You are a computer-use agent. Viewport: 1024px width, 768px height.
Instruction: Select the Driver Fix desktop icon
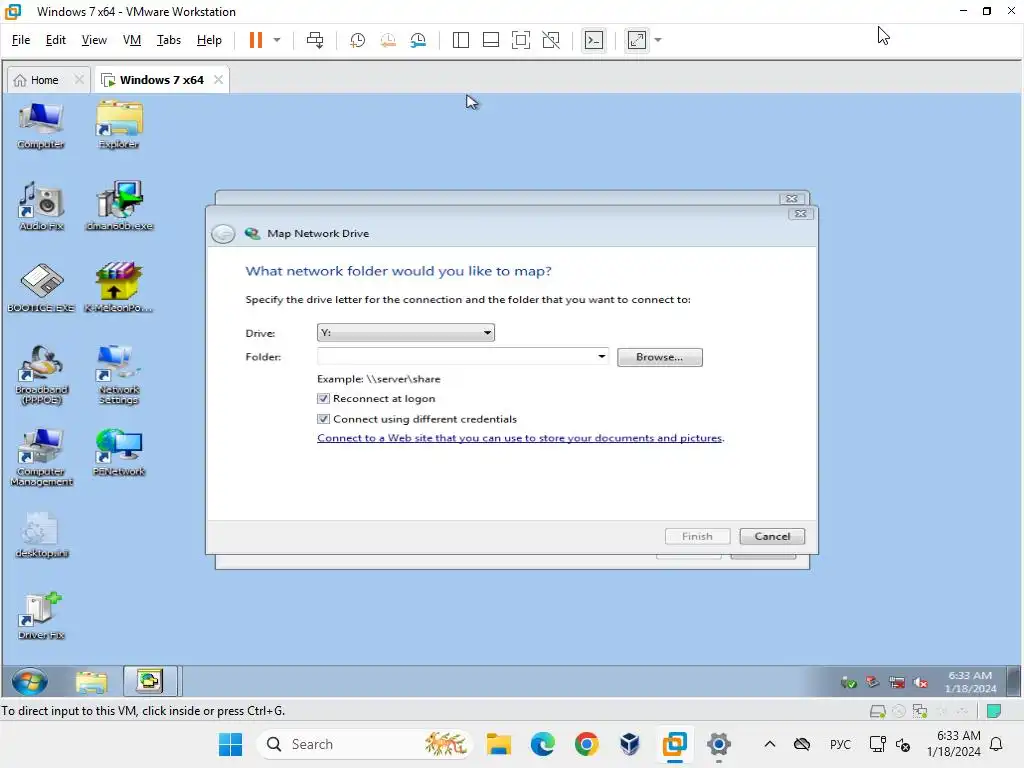[x=41, y=616]
